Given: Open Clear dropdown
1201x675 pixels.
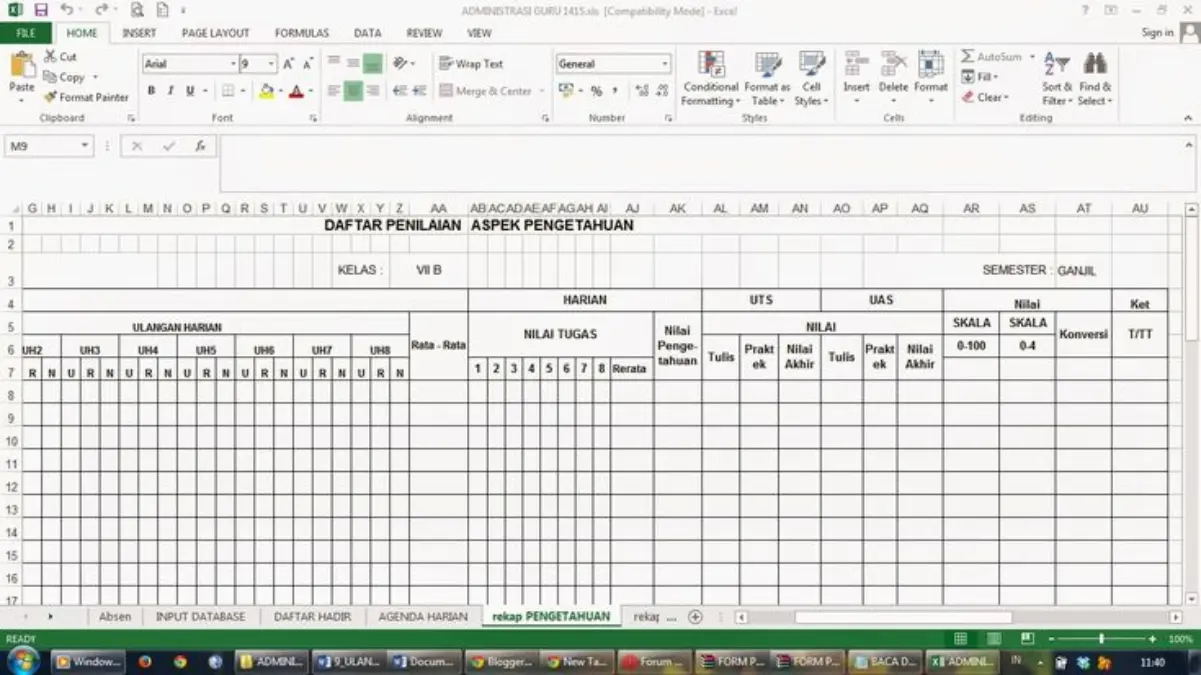Looking at the screenshot, I should click(x=985, y=97).
